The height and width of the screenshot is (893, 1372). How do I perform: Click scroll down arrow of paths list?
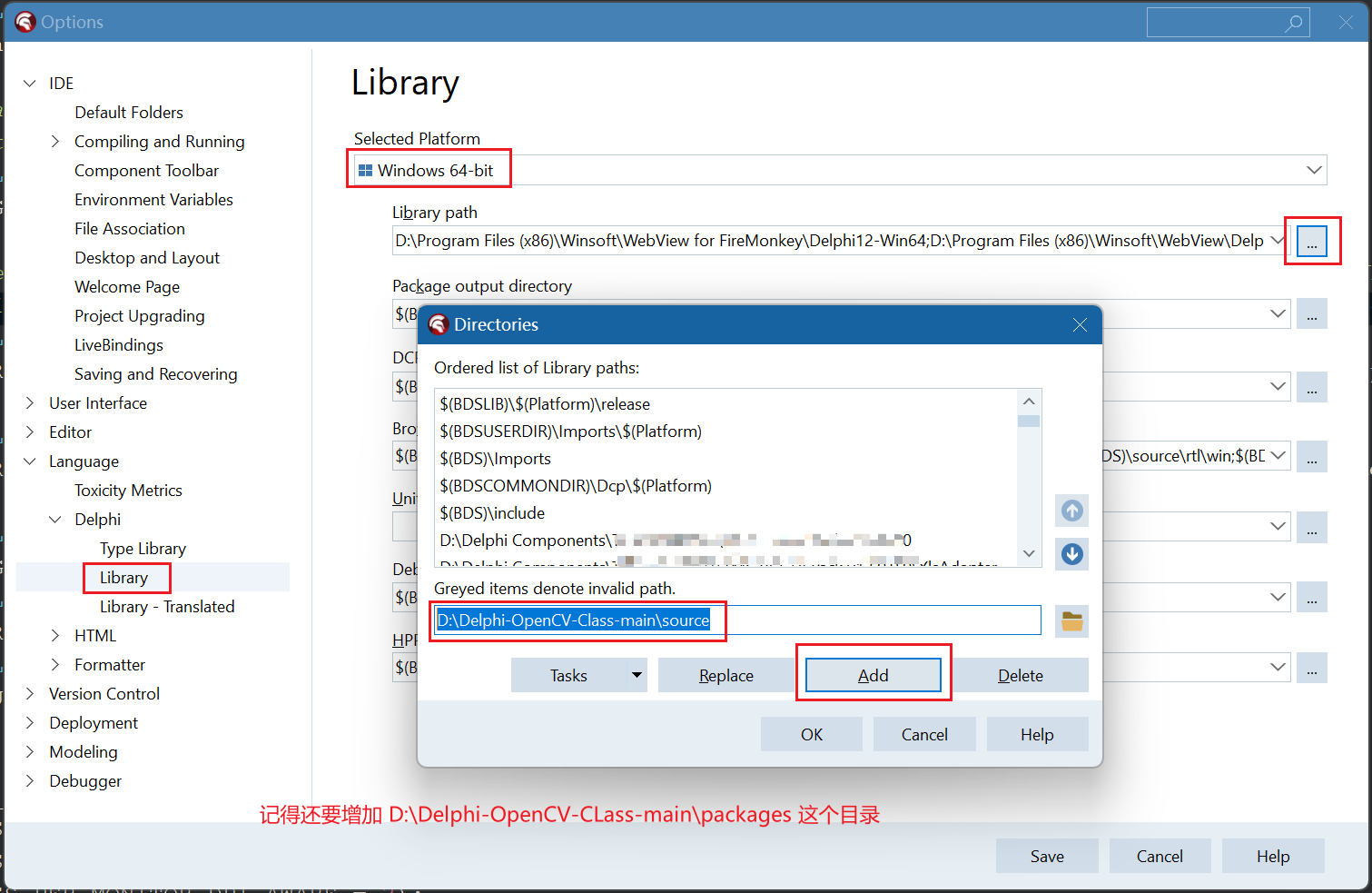[x=1029, y=553]
